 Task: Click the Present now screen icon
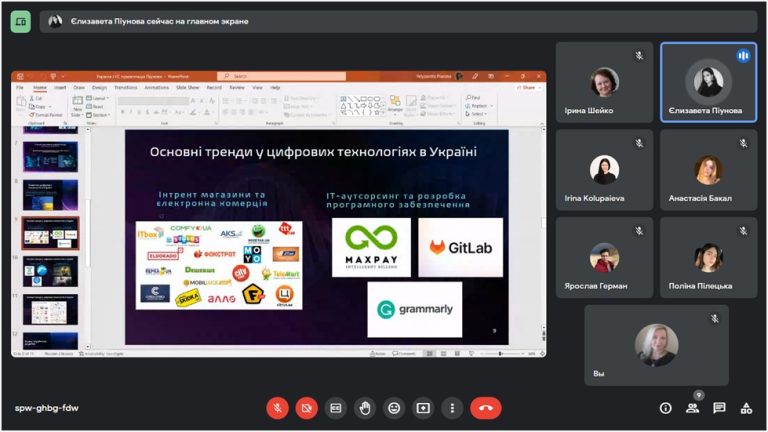click(423, 408)
